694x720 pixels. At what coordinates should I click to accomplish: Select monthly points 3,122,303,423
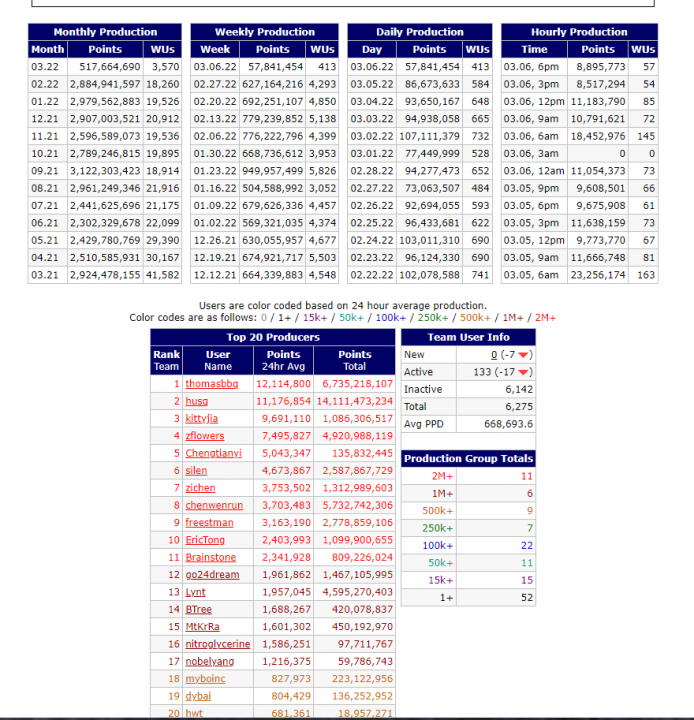click(x=105, y=171)
